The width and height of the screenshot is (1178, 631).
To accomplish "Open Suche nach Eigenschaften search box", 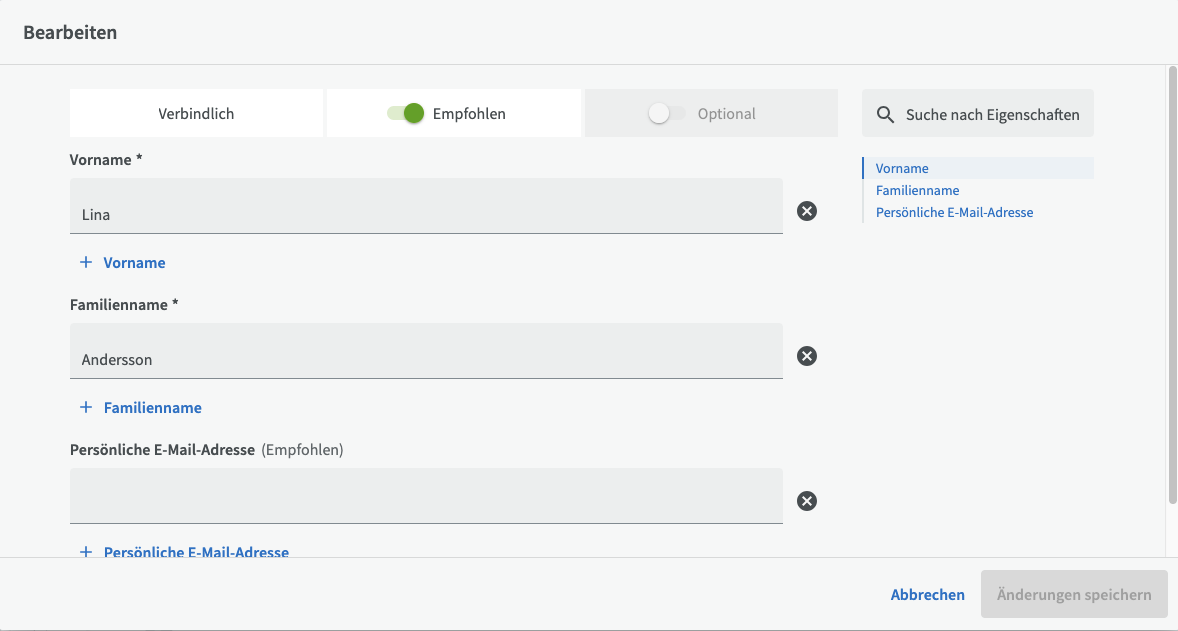I will tap(991, 115).
